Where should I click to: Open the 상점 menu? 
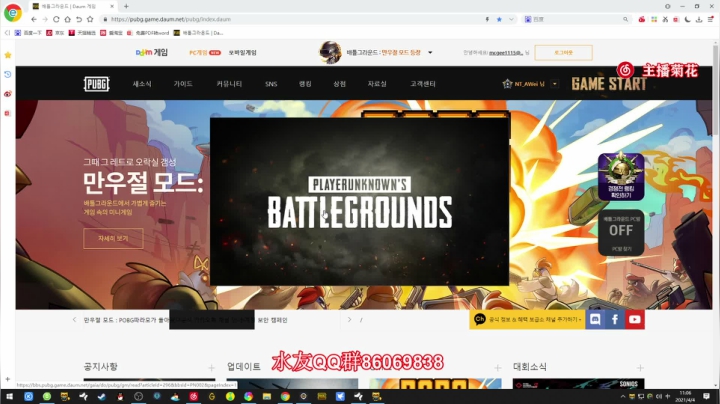(339, 84)
